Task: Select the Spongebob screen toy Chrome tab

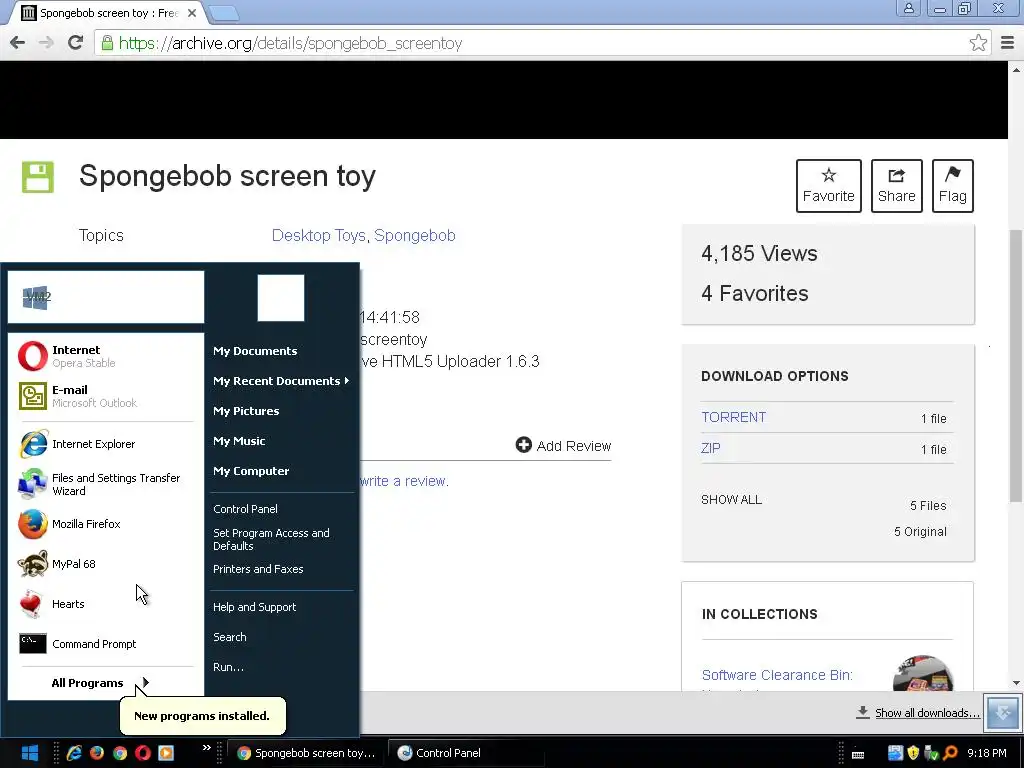Action: point(108,13)
